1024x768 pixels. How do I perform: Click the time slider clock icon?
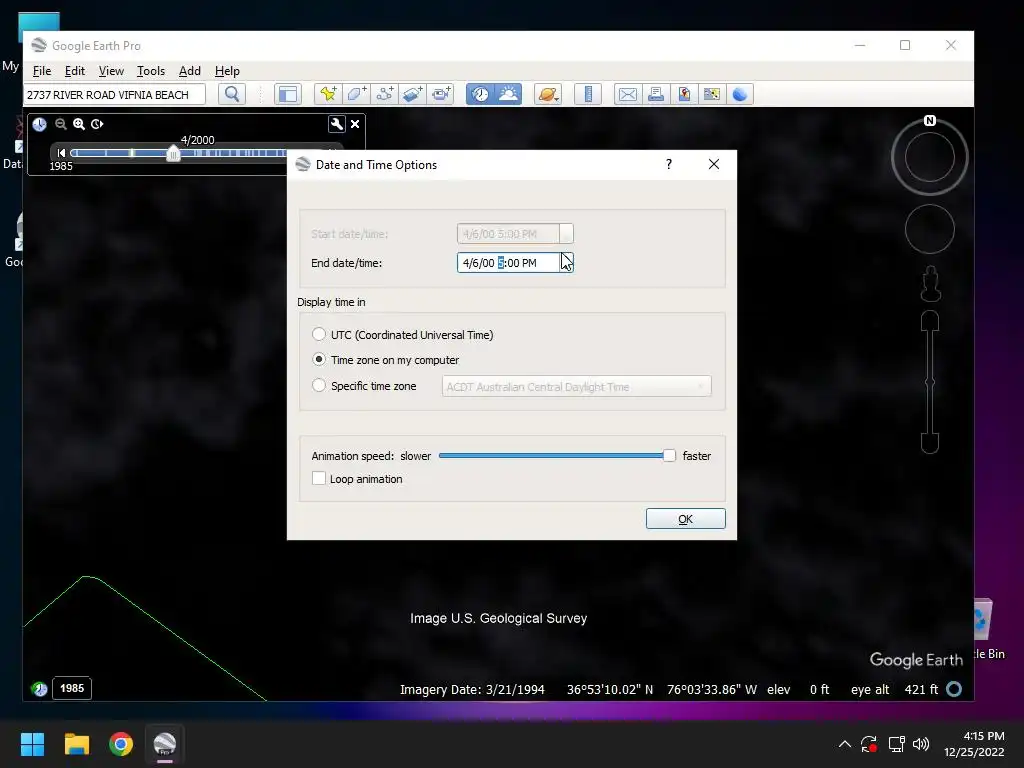[x=40, y=124]
